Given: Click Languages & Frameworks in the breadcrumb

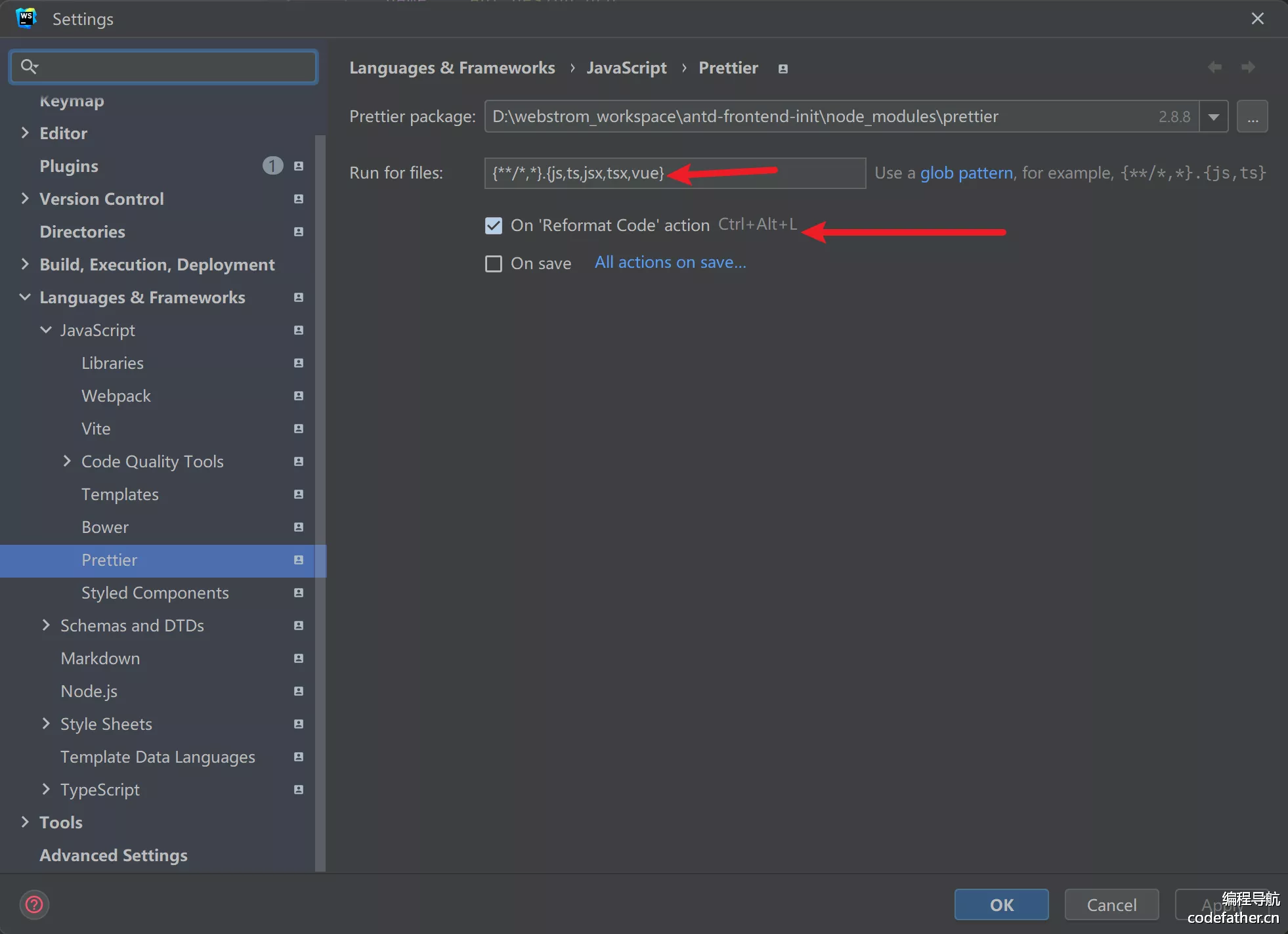Looking at the screenshot, I should 452,68.
